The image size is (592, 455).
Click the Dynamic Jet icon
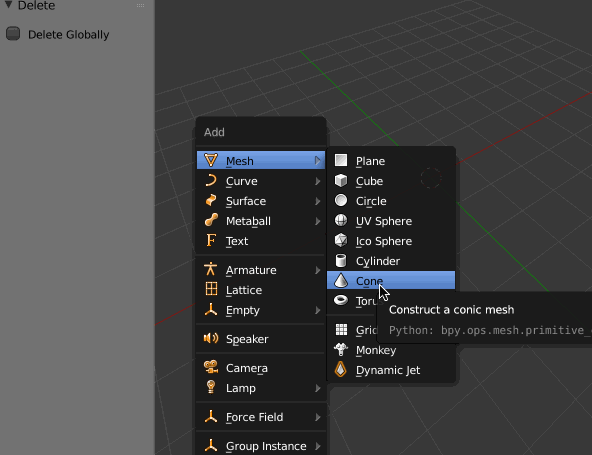tap(341, 369)
